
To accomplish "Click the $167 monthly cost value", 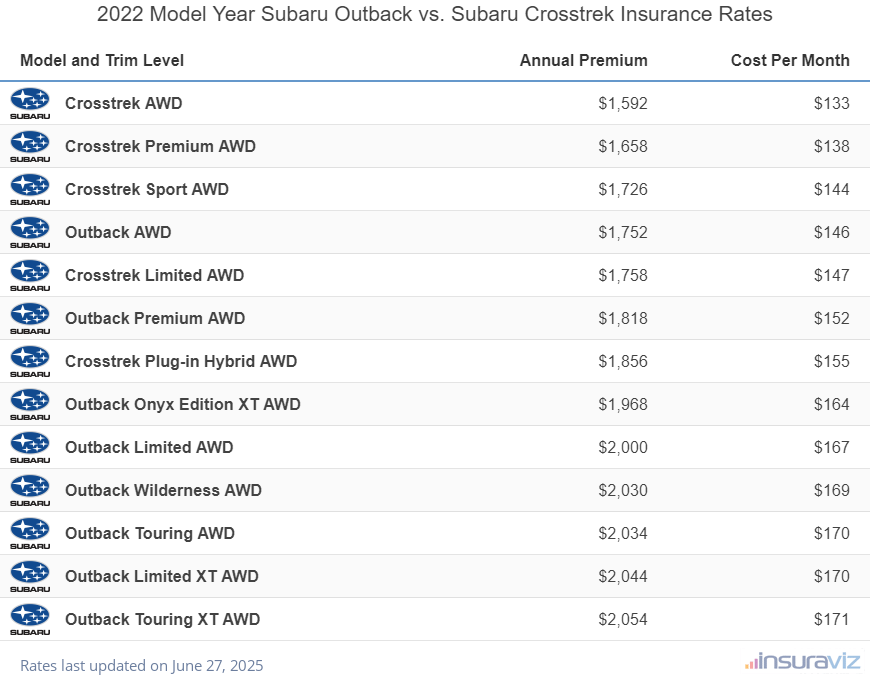I will click(x=832, y=447).
